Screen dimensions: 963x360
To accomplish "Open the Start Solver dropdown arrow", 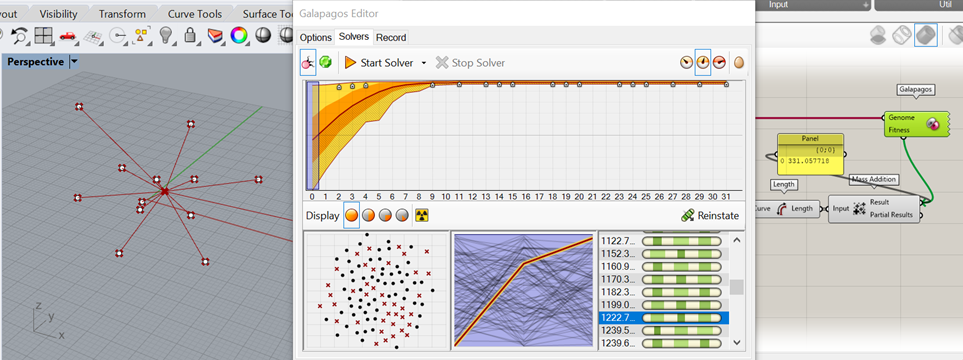I will (424, 63).
